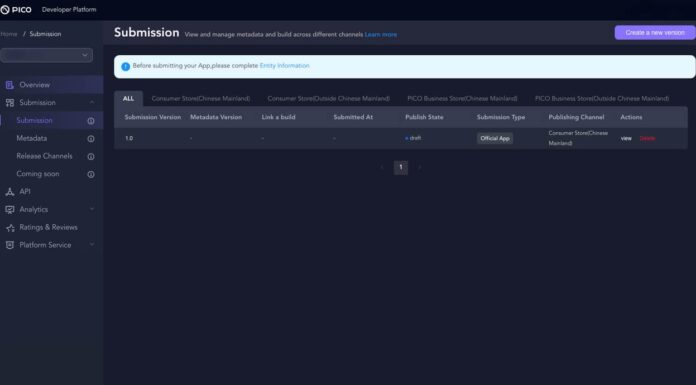
Task: Collapse the Submission sidebar section
Action: (92, 103)
